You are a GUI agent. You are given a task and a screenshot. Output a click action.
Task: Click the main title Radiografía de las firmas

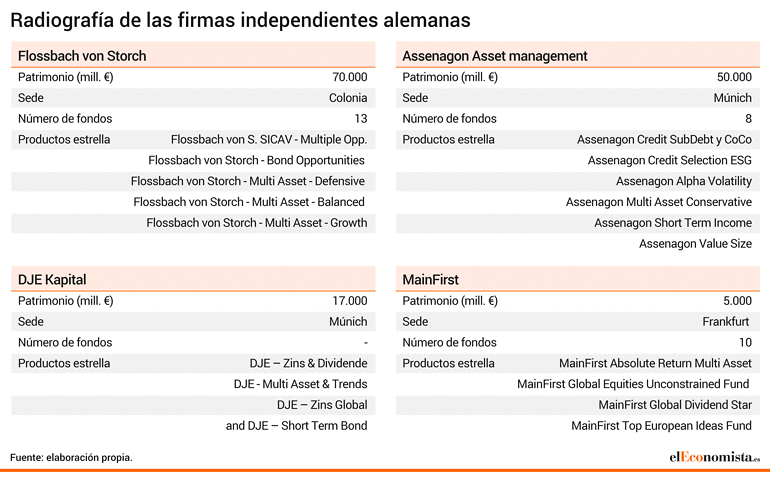click(240, 20)
